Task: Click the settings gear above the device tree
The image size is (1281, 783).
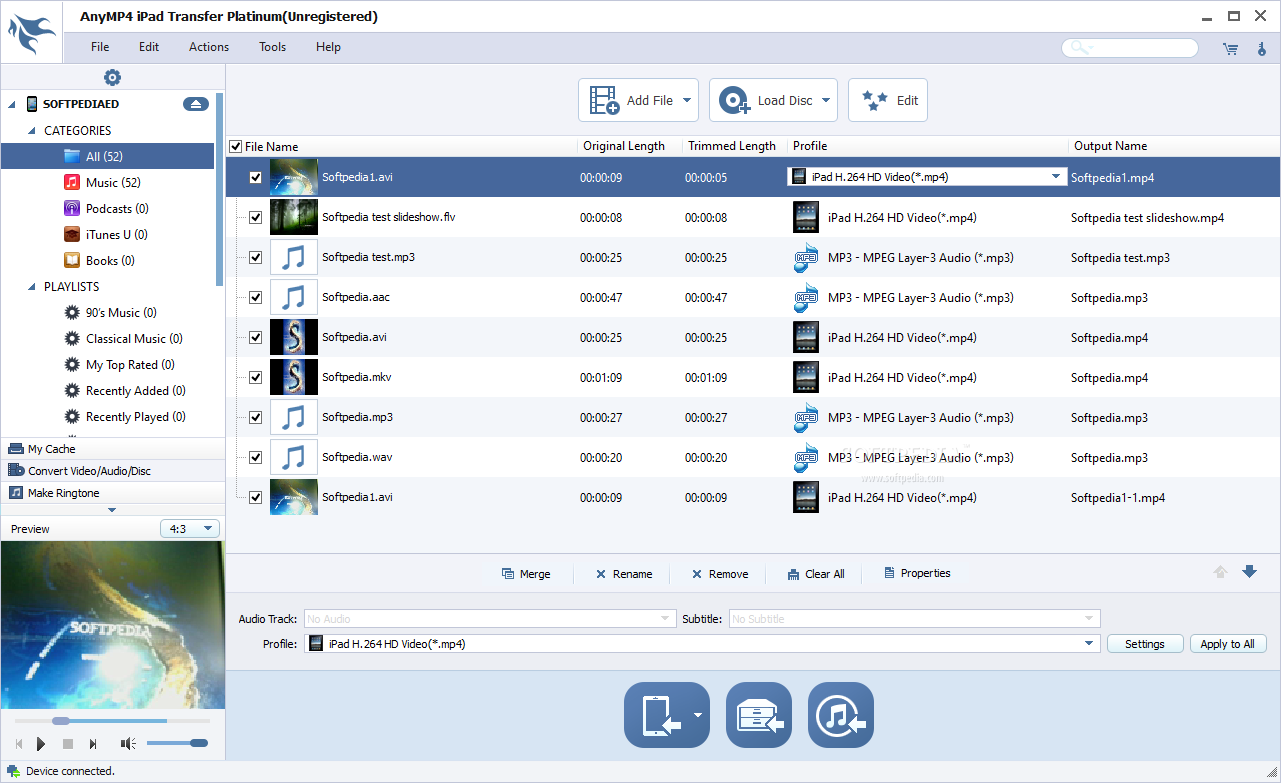Action: coord(112,78)
